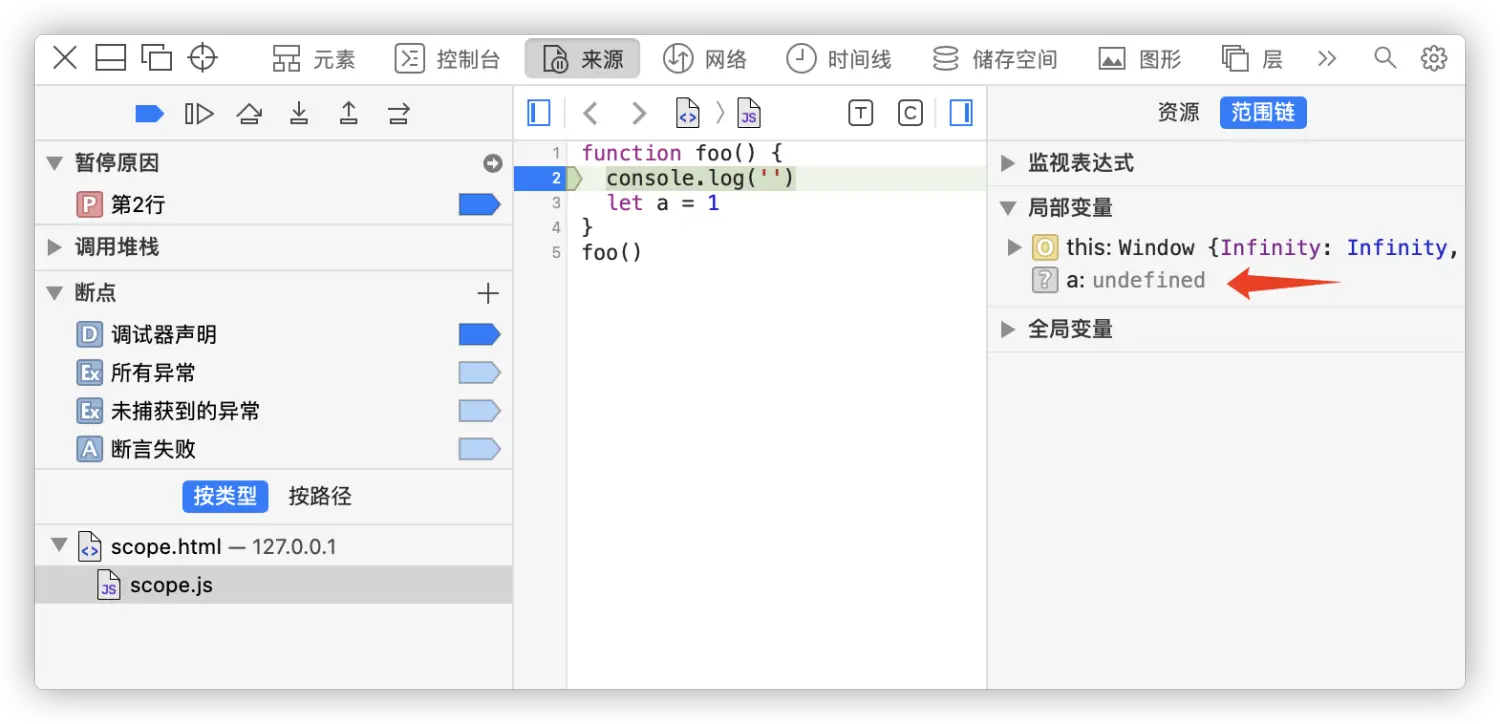Start element selection crosshair tool

[x=203, y=58]
